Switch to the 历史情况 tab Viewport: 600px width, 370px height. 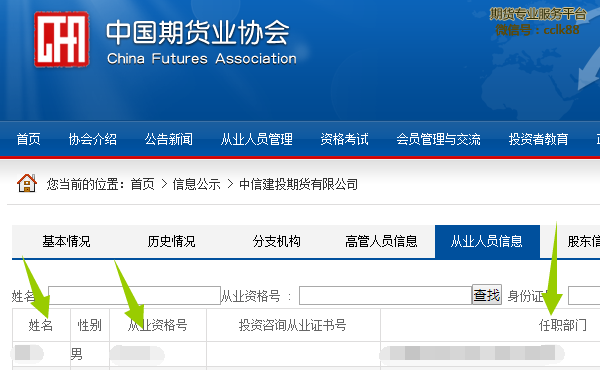(x=171, y=241)
